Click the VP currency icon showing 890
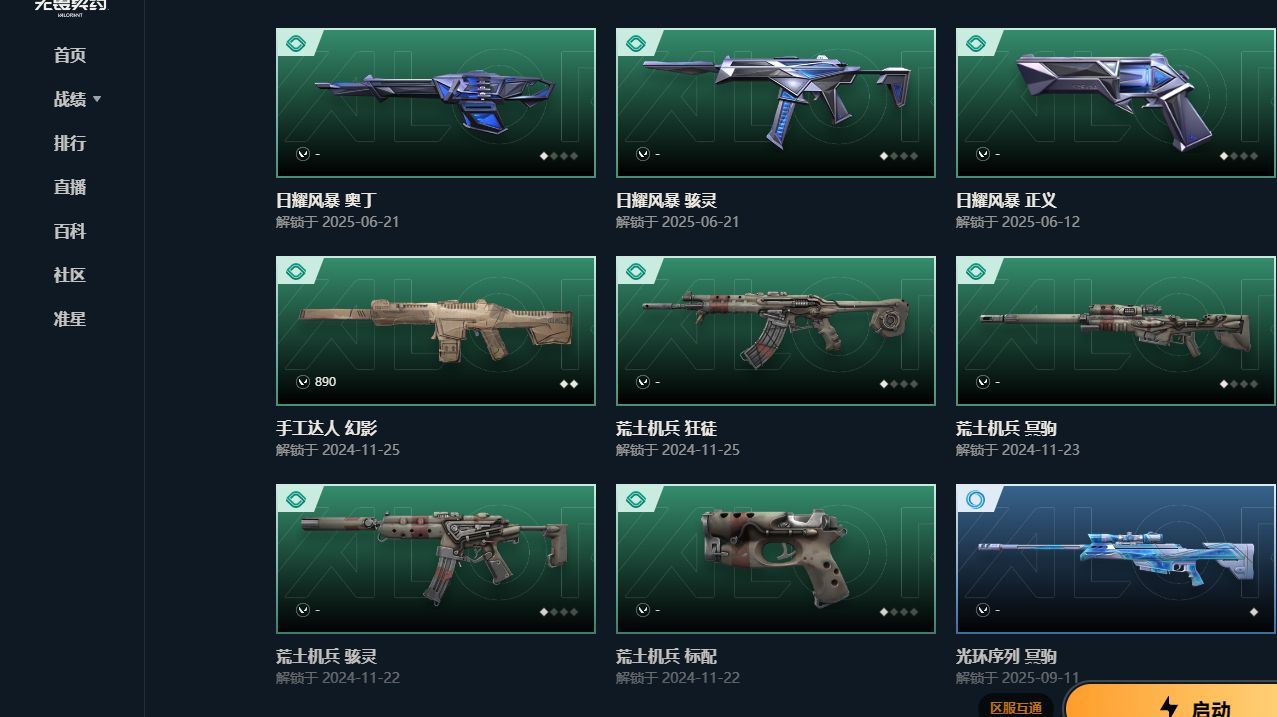The width and height of the screenshot is (1277, 717). (302, 382)
